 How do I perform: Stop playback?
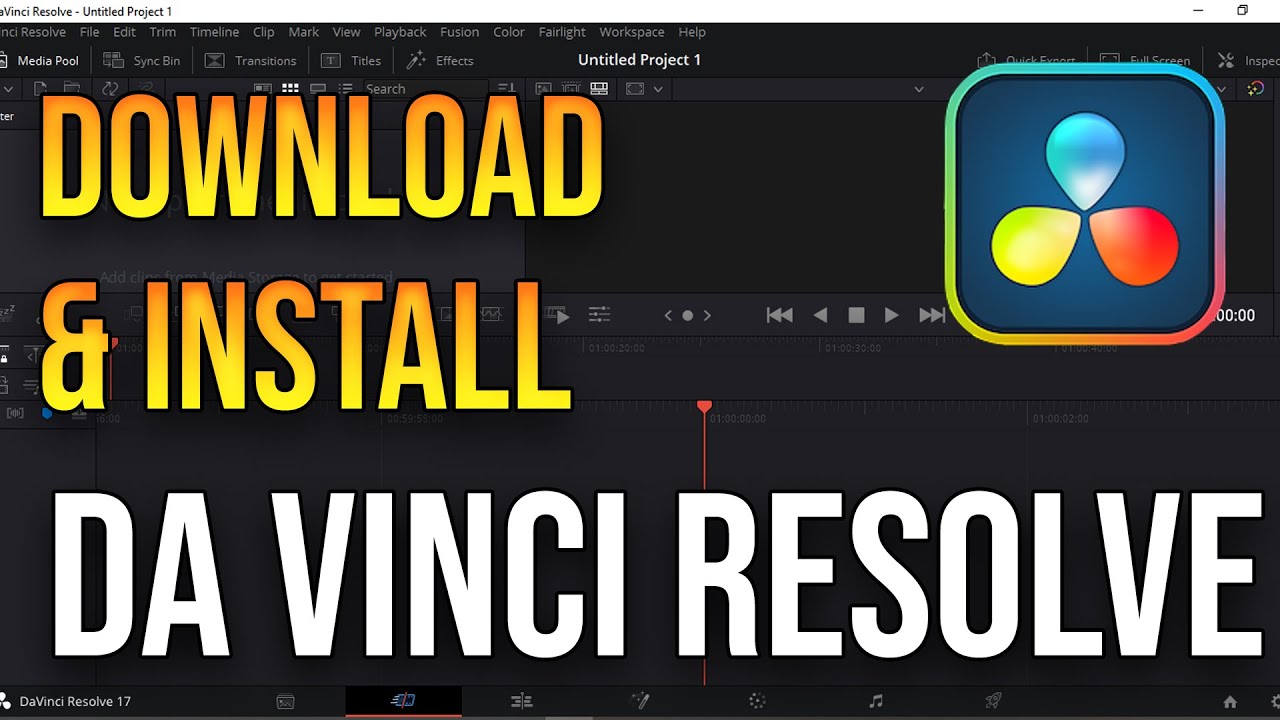pyautogui.click(x=856, y=315)
